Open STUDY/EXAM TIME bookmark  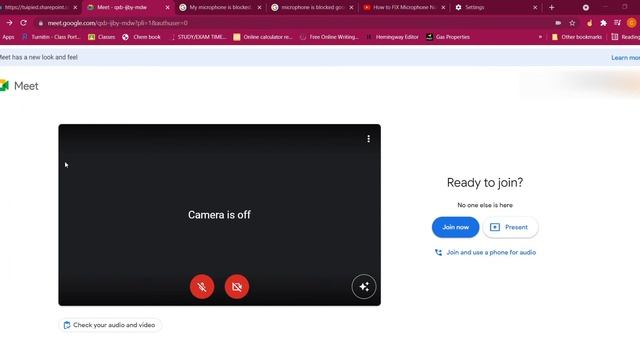tap(198, 37)
